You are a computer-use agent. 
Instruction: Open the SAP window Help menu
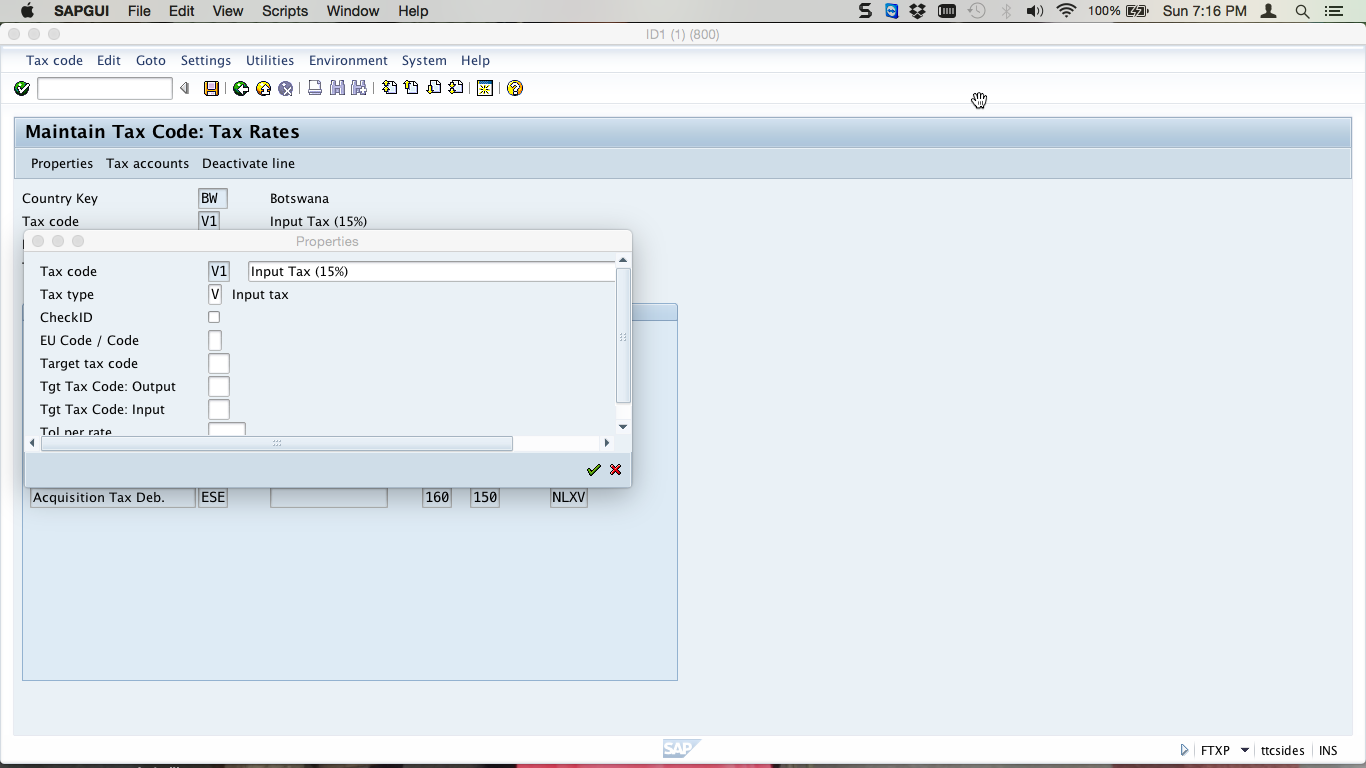click(x=475, y=60)
